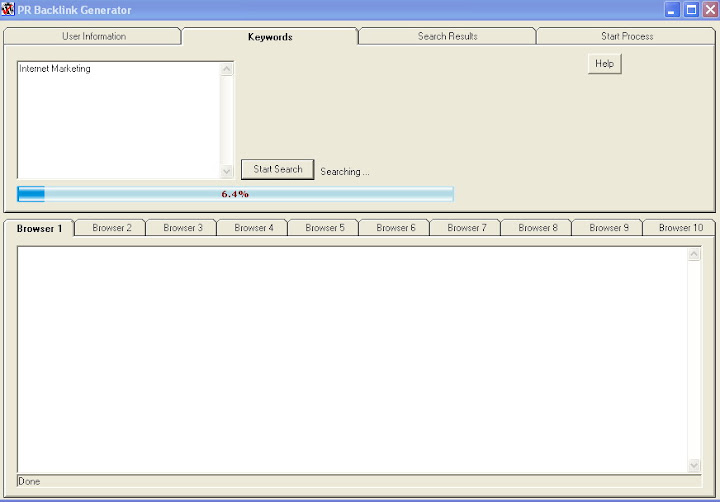Select the Browser 10 tab

point(681,228)
